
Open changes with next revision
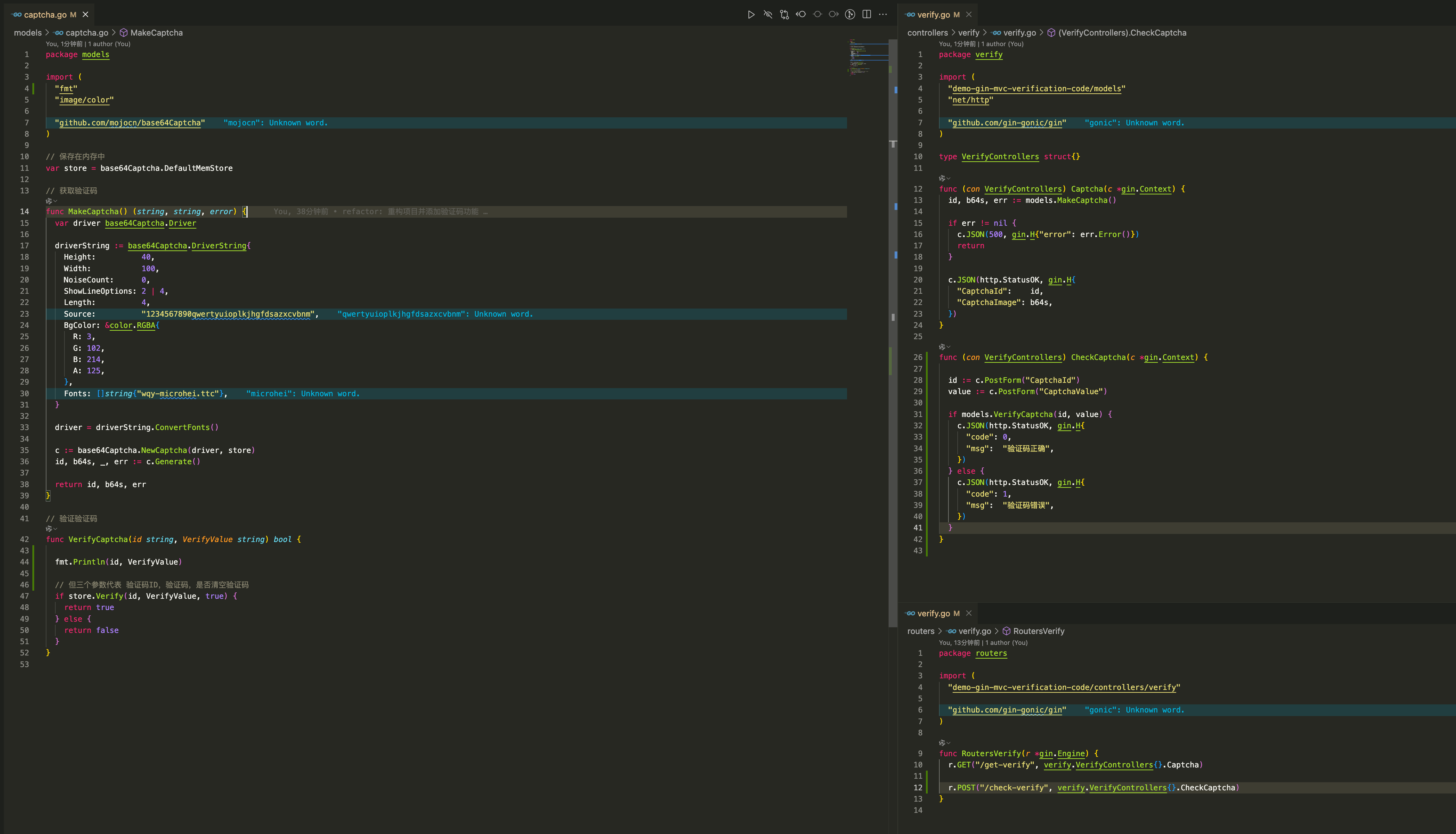pyautogui.click(x=834, y=14)
